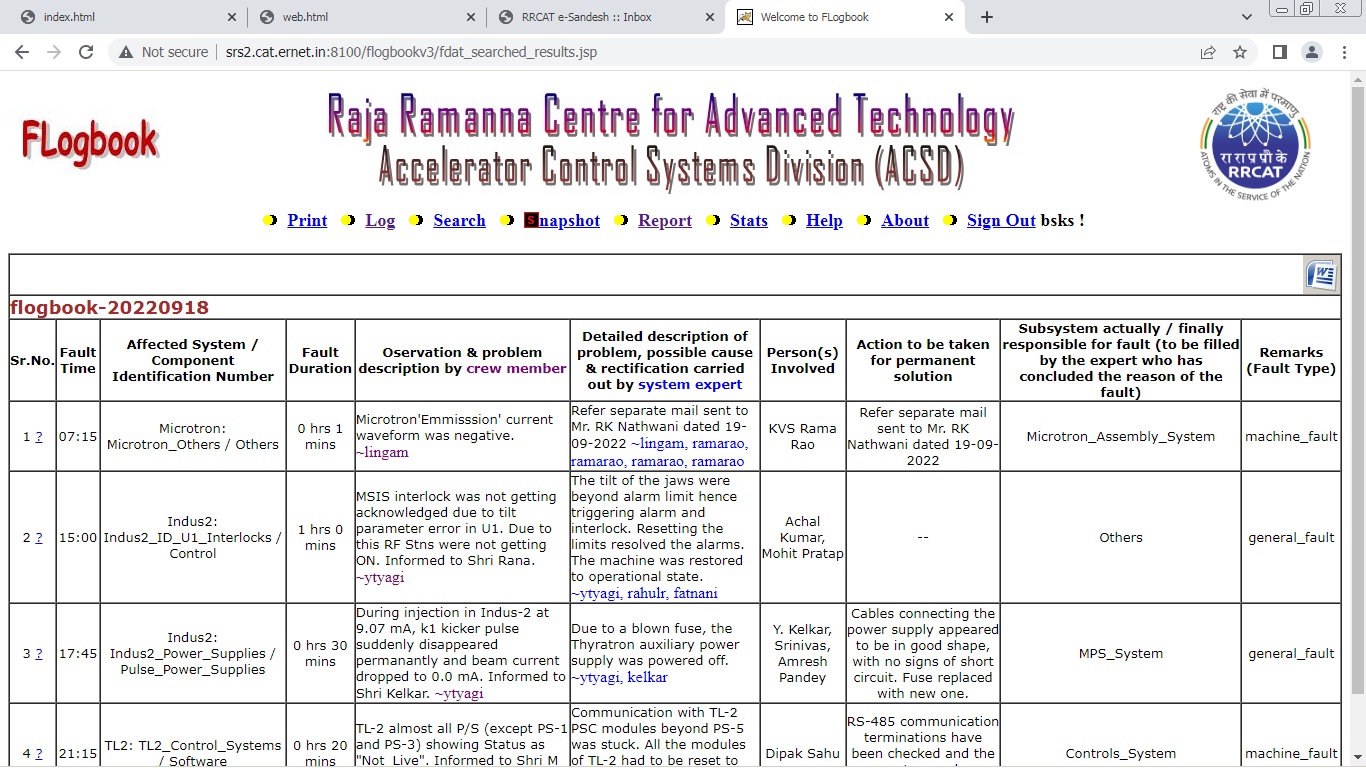1366x768 pixels.
Task: Click the ? link in row 1
Action: 39,437
